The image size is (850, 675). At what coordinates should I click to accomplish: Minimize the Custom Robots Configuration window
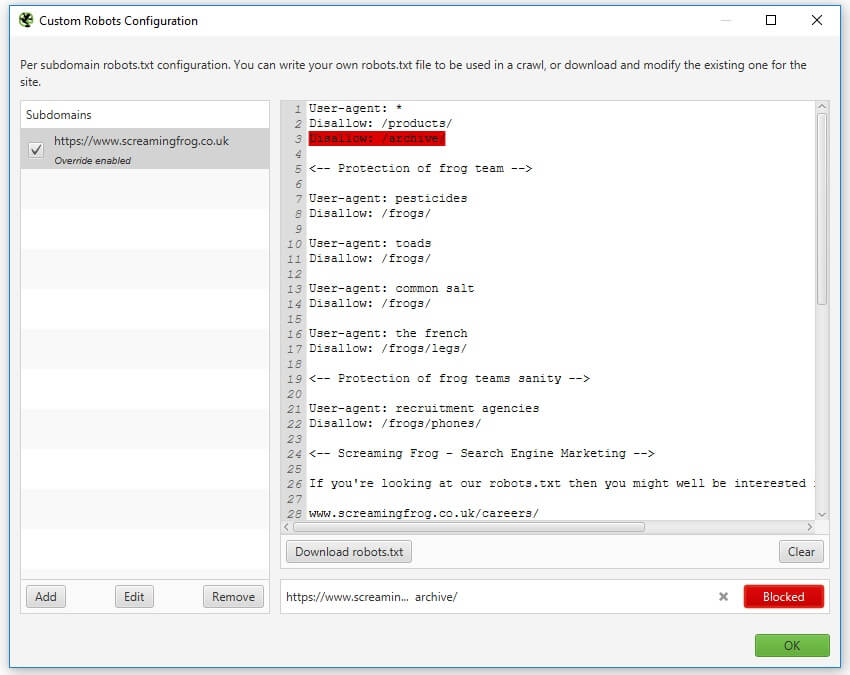point(724,20)
